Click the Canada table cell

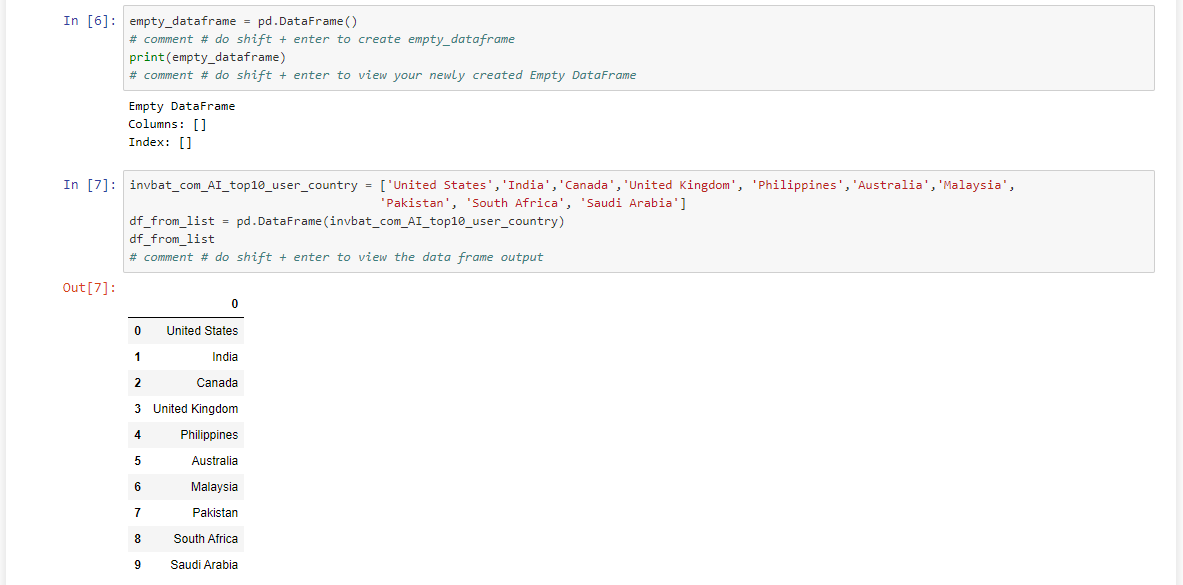pos(217,383)
